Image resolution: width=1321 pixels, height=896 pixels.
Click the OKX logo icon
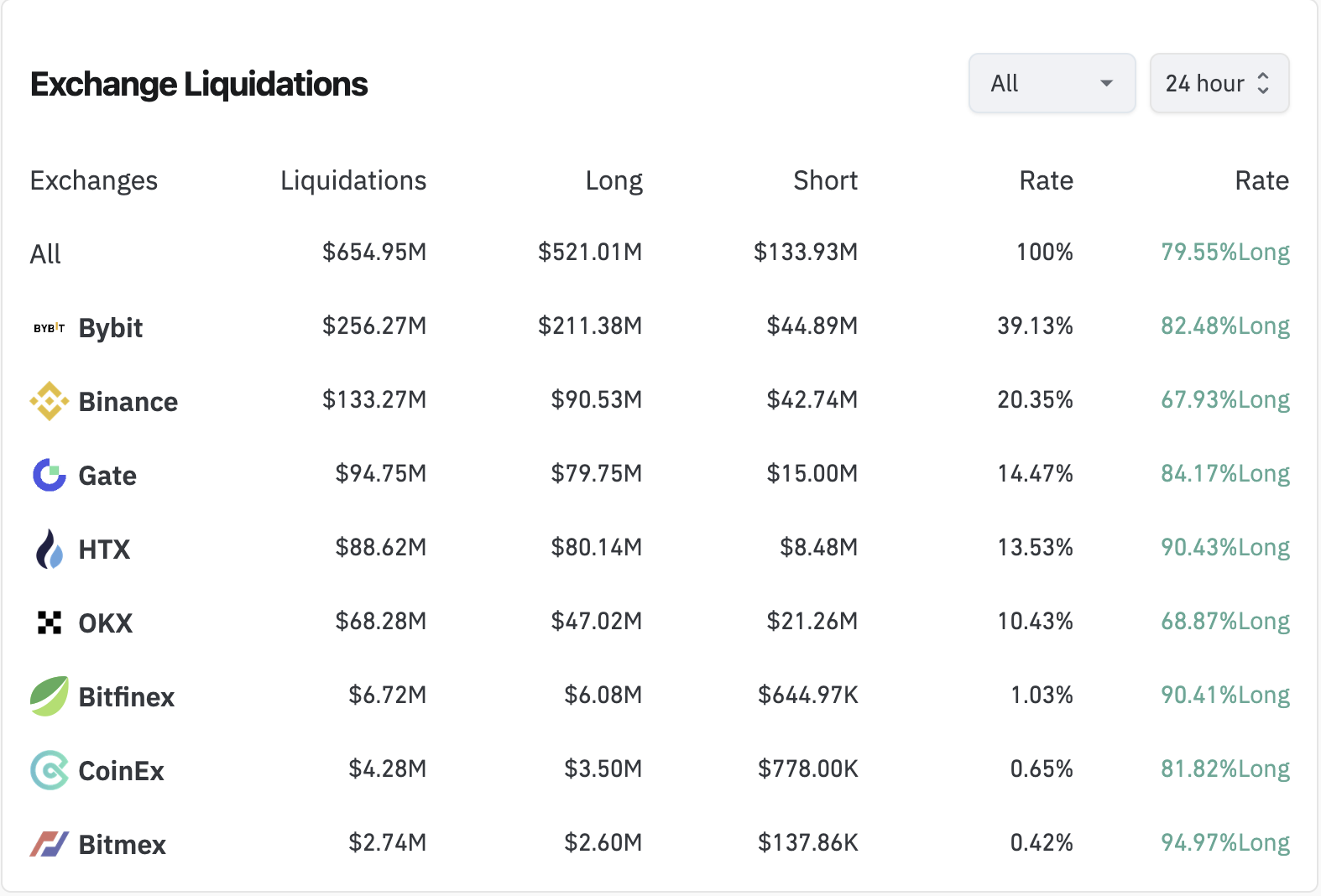point(50,623)
